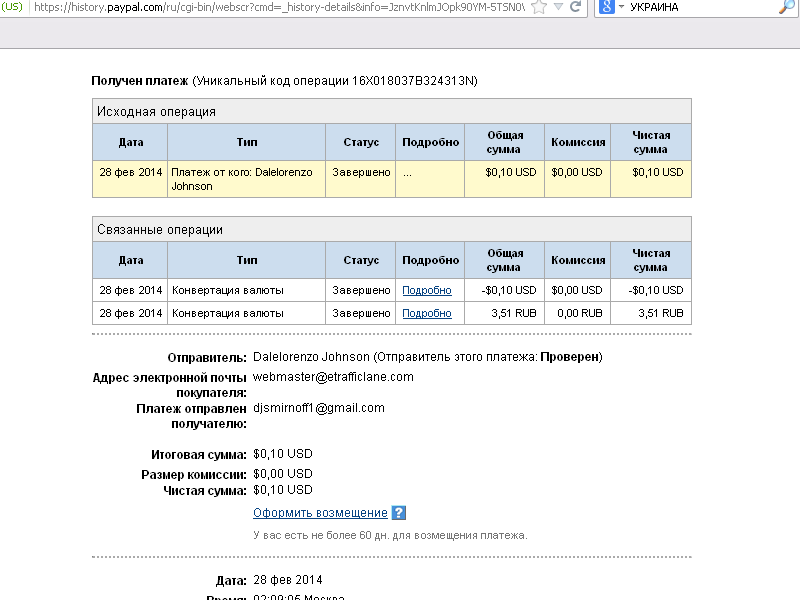Bookmark page with the star icon
Viewport: 800px width, 600px height.
tap(539, 7)
